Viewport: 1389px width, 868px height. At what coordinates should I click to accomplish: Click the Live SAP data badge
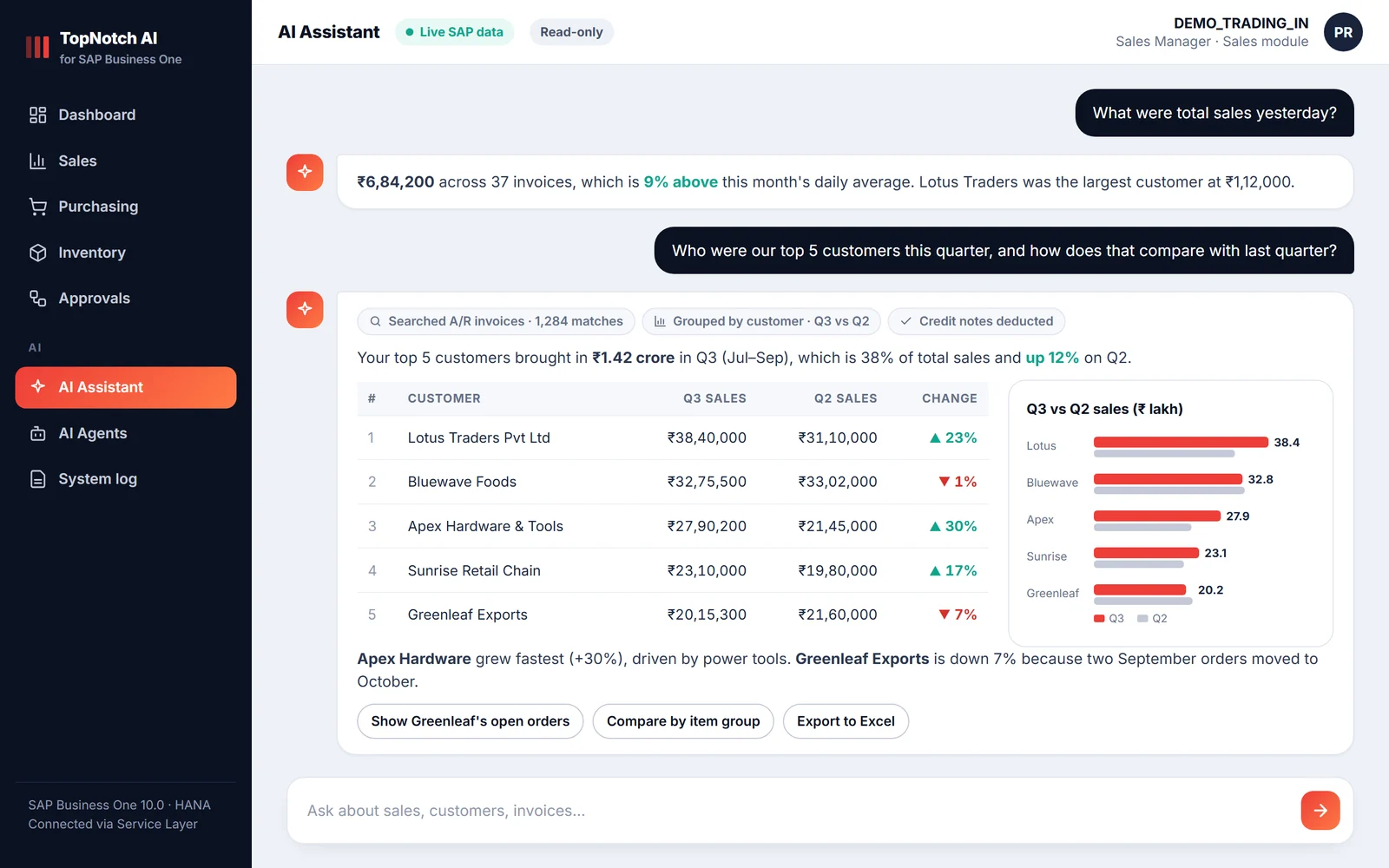point(455,32)
